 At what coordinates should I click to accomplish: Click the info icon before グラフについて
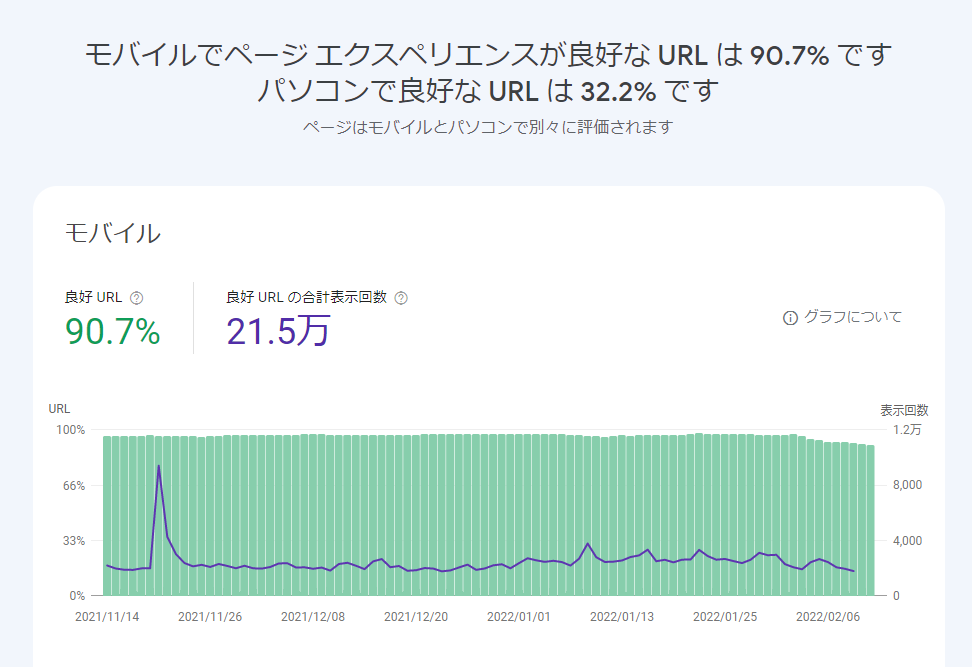pyautogui.click(x=790, y=318)
